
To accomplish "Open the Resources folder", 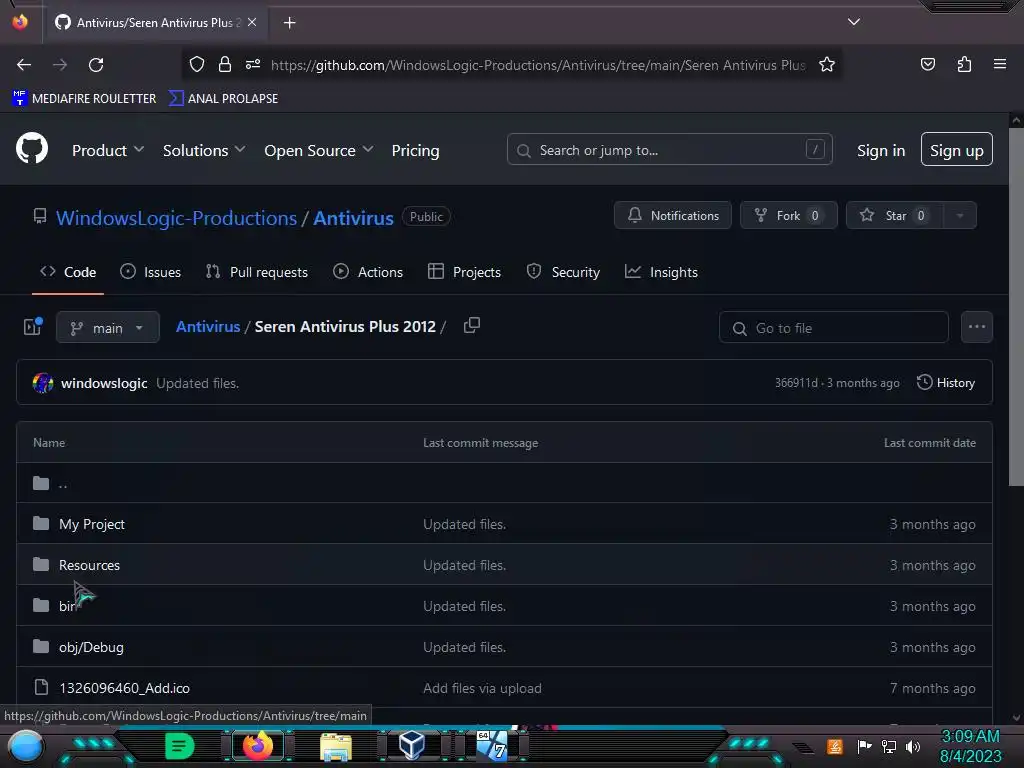I will (x=89, y=565).
